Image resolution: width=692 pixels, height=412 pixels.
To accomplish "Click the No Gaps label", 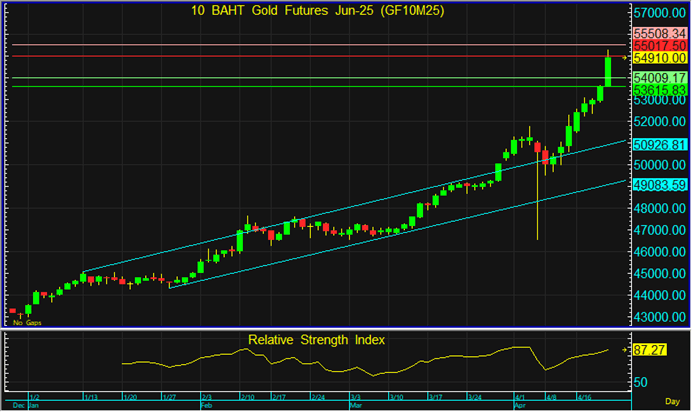I will pyautogui.click(x=26, y=323).
